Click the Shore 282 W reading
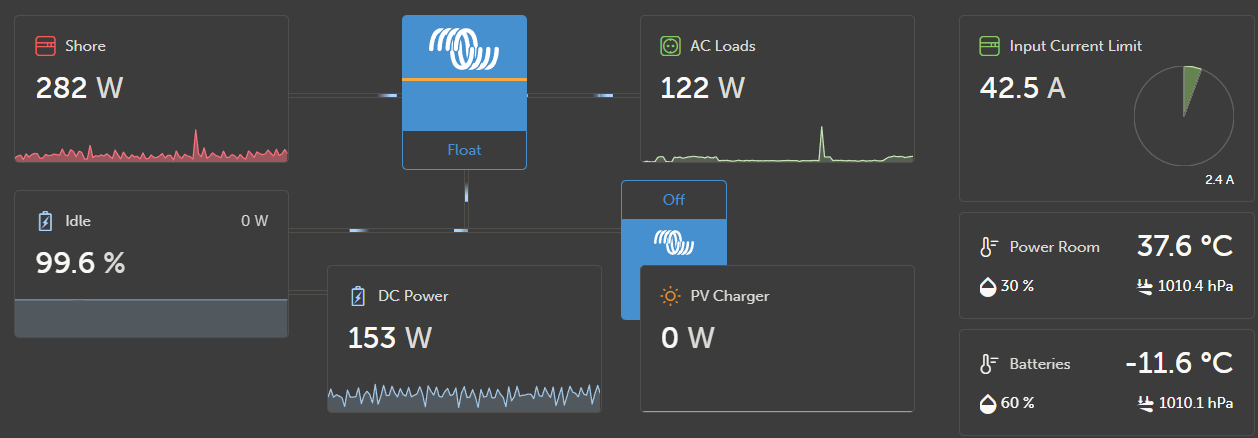 point(79,88)
